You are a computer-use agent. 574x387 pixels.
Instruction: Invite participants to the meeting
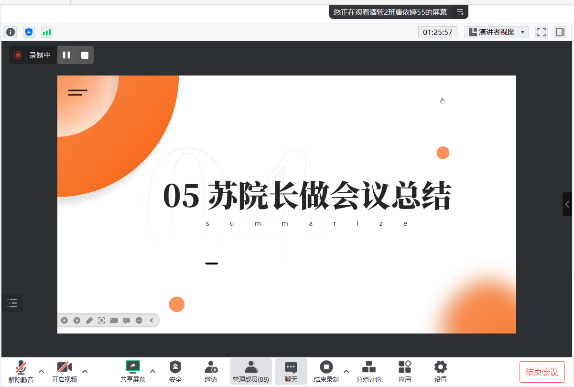pos(211,371)
